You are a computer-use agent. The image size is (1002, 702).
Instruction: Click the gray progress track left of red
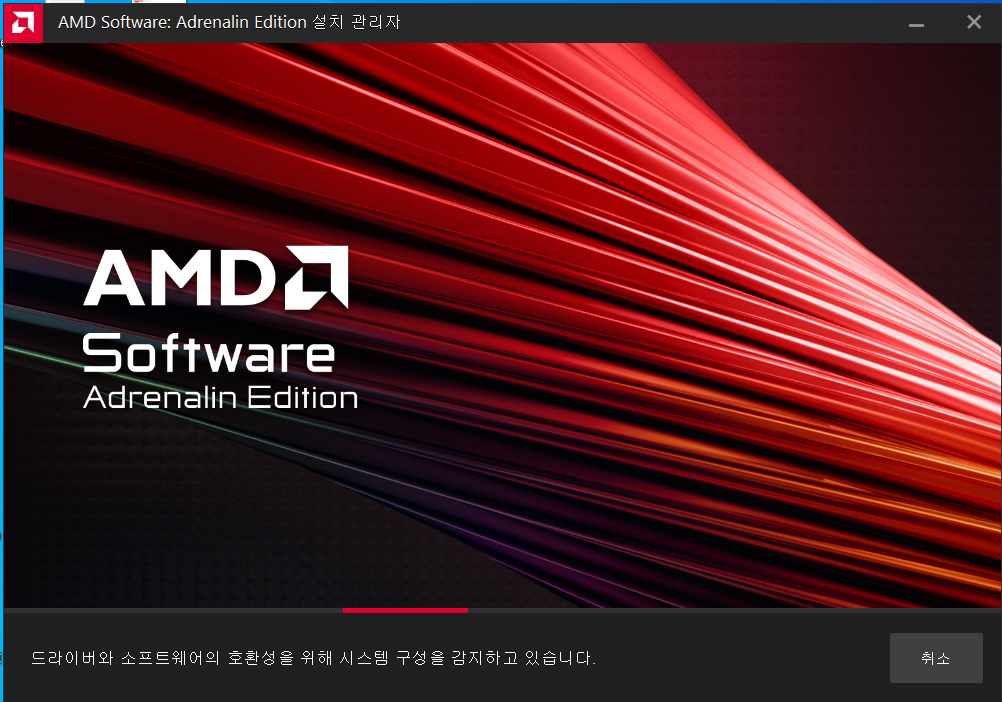pyautogui.click(x=170, y=610)
